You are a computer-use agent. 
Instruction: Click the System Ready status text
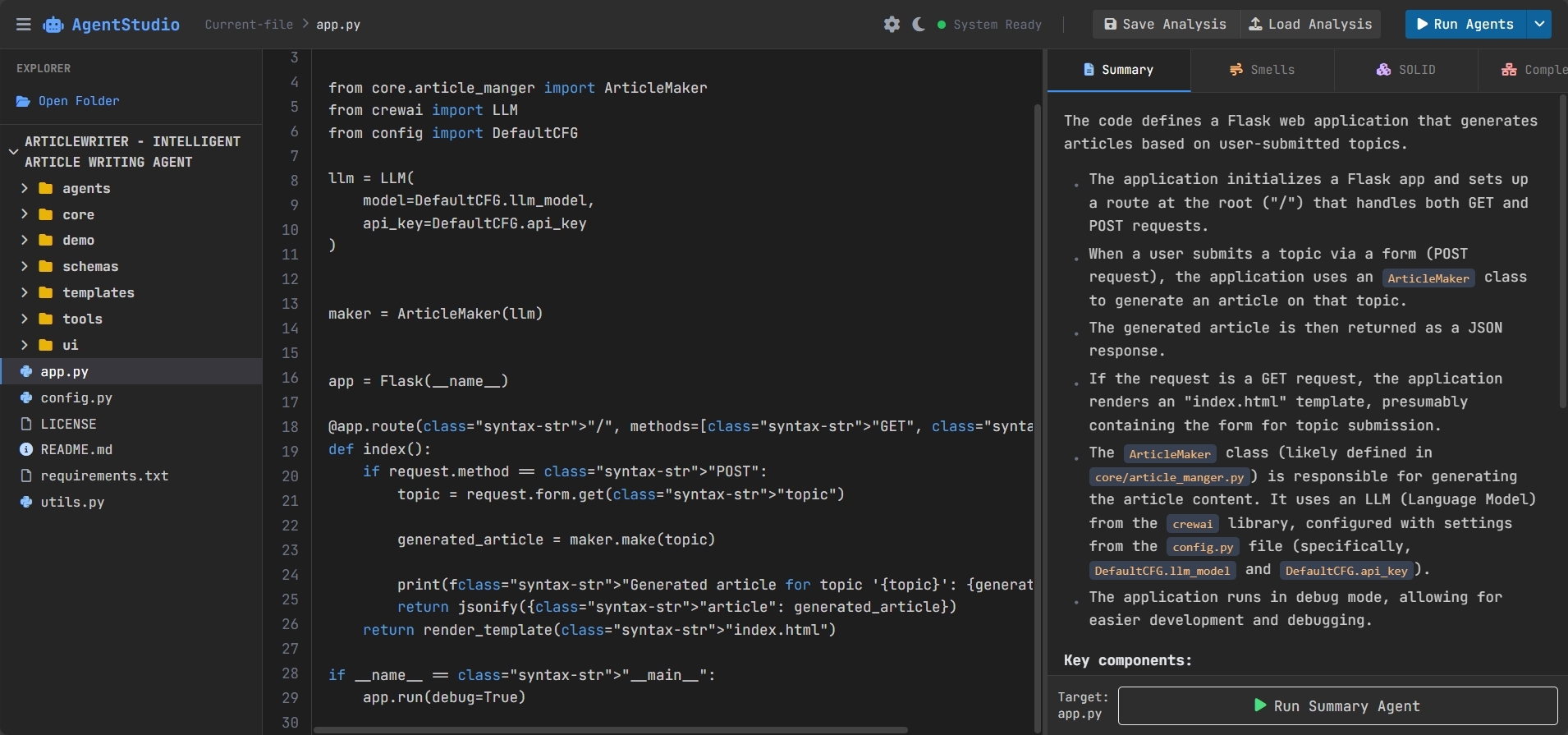coord(997,25)
